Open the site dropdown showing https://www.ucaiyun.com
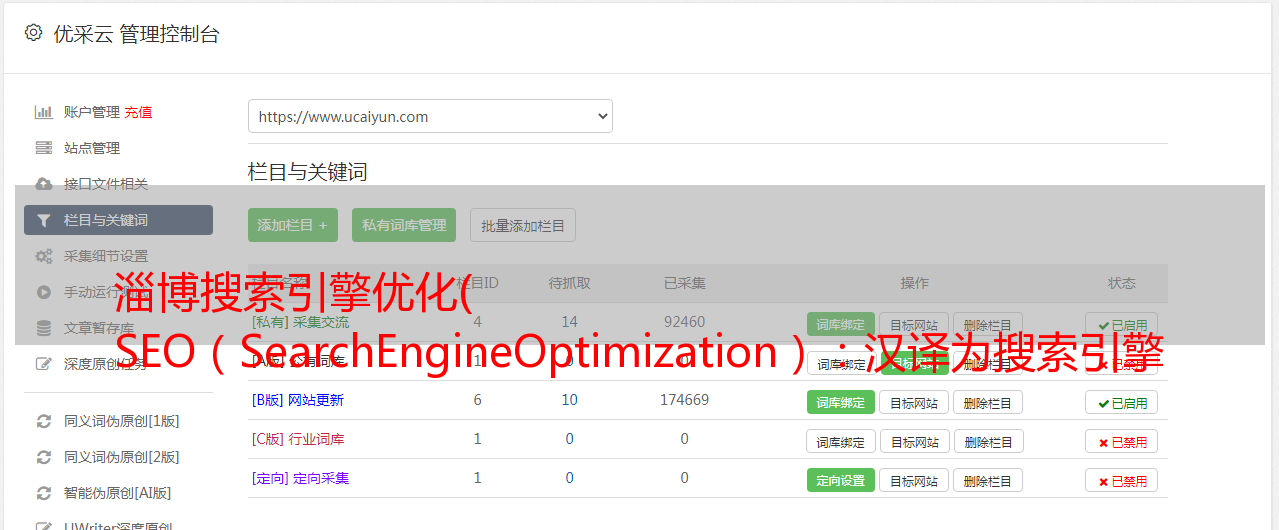 tap(430, 116)
